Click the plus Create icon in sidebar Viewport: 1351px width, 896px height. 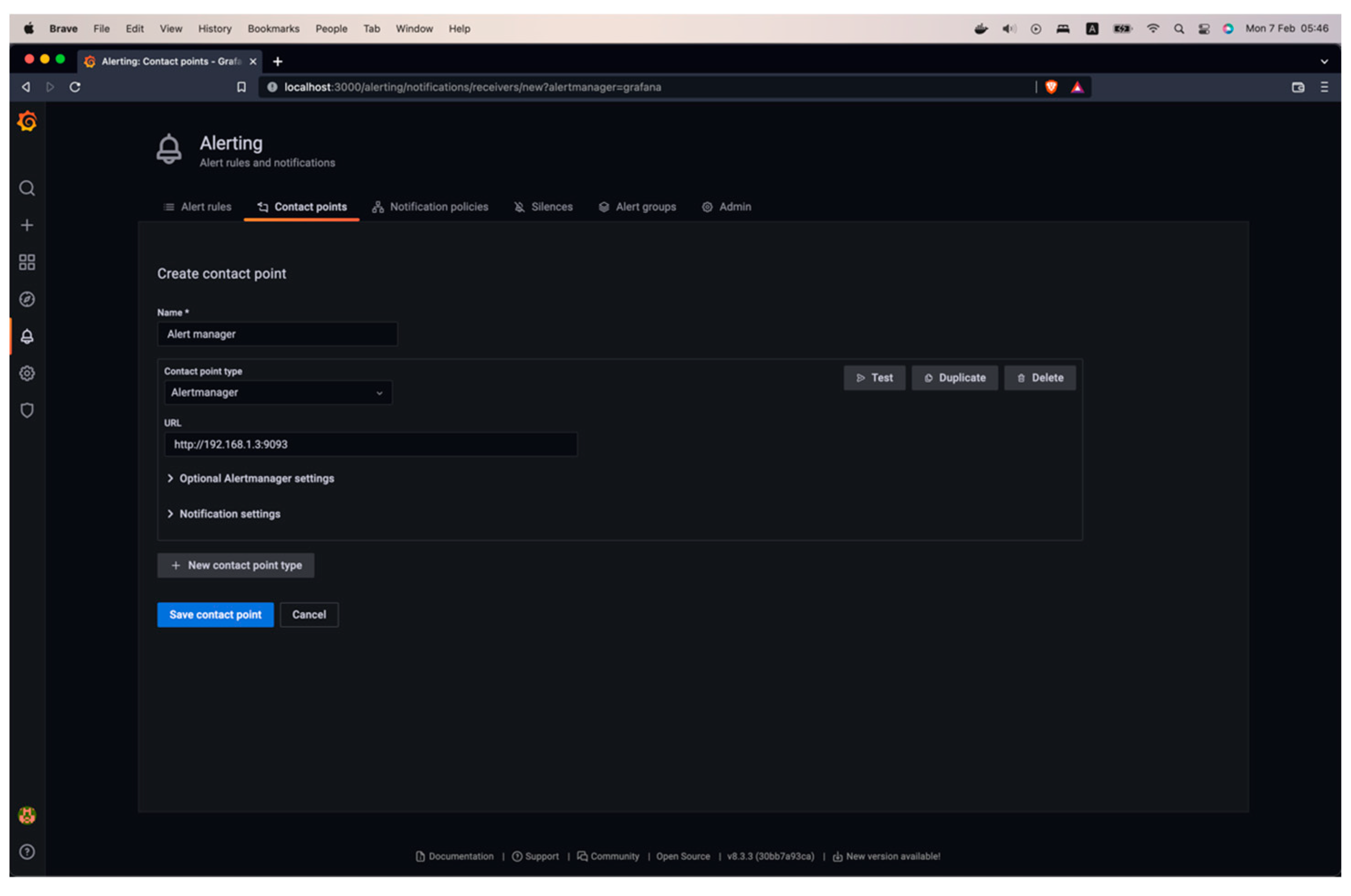pos(27,225)
